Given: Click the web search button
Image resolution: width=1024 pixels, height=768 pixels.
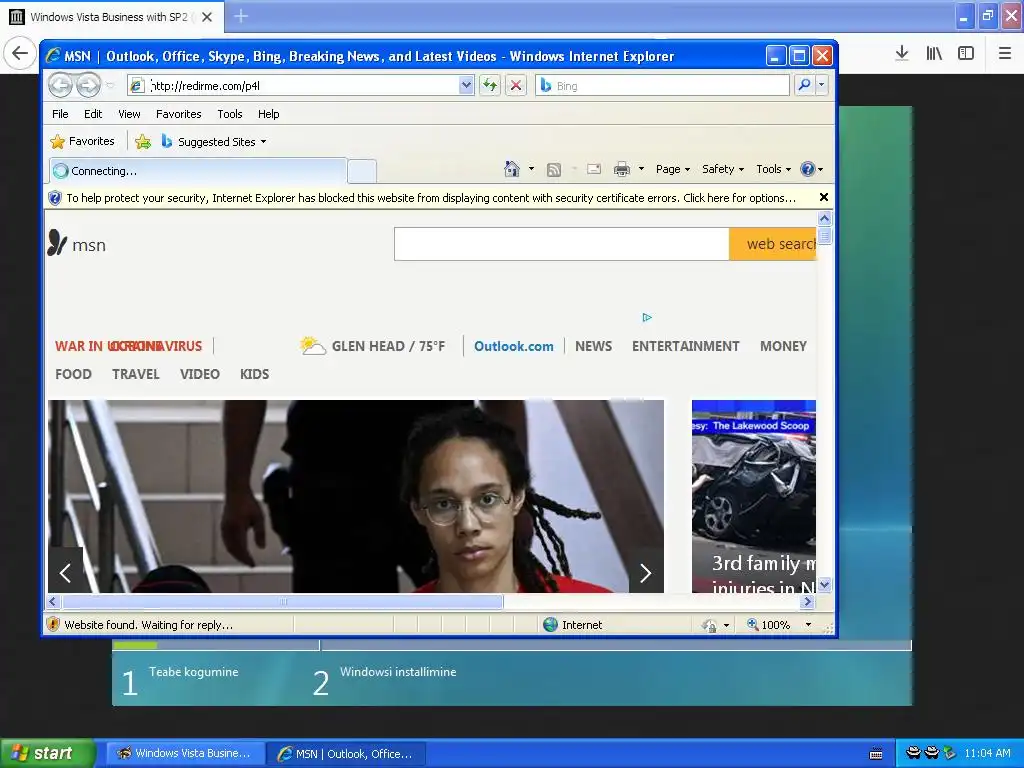Looking at the screenshot, I should [x=773, y=244].
